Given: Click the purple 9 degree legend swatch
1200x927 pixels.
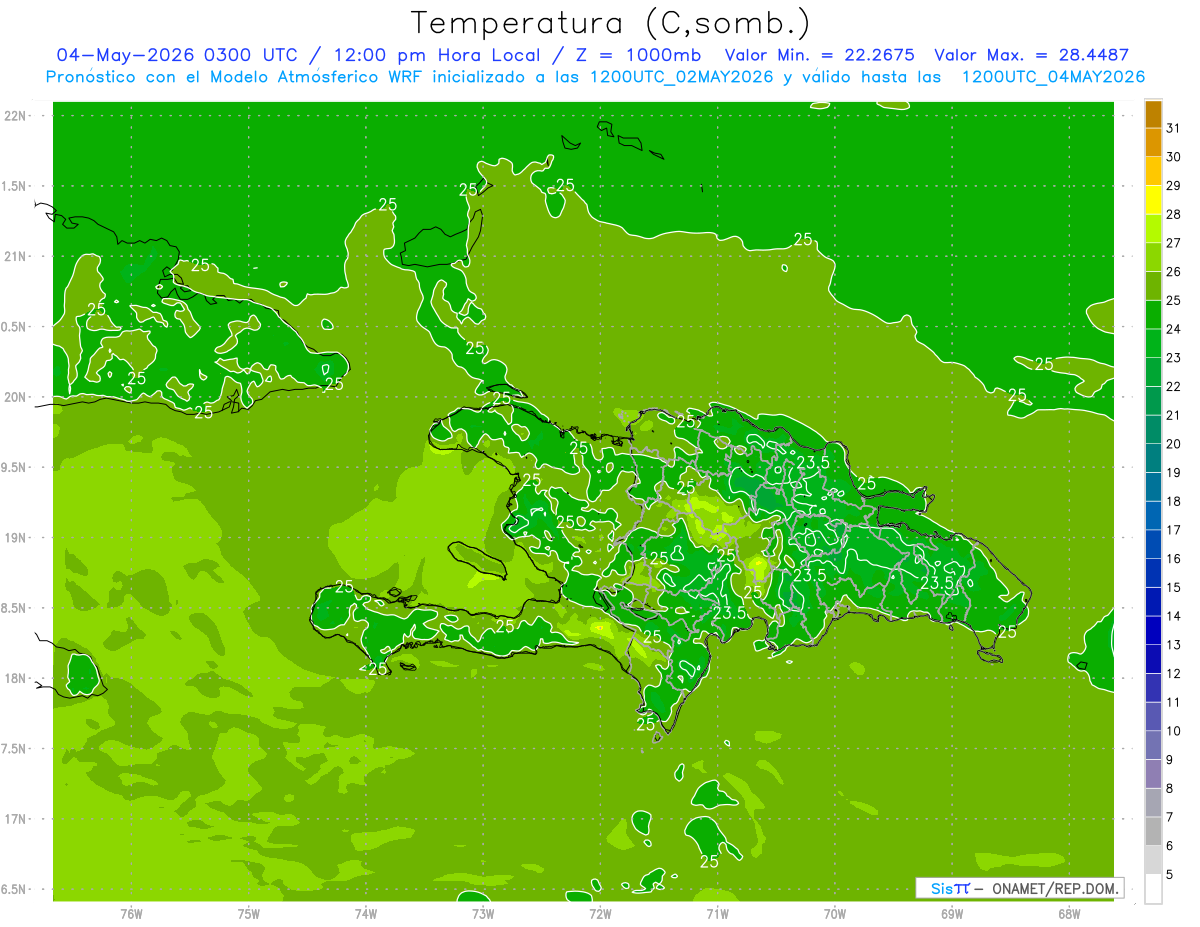Looking at the screenshot, I should coord(1153,774).
